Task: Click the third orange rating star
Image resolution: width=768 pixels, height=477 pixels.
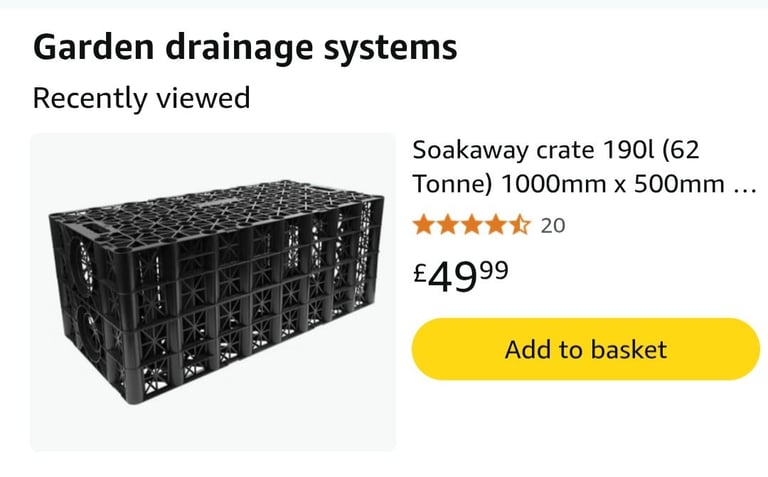Action: [x=472, y=225]
